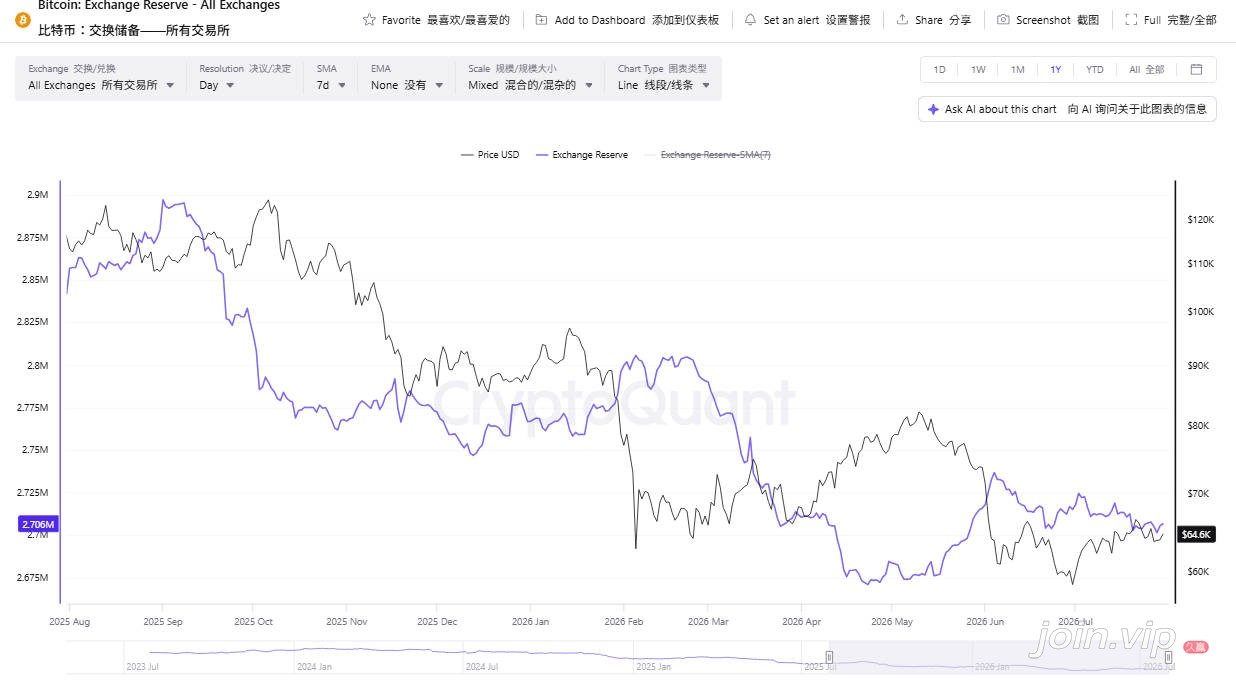Viewport: 1236px width, 680px height.
Task: Click the sparkle icon in Ask AI
Action: point(933,109)
